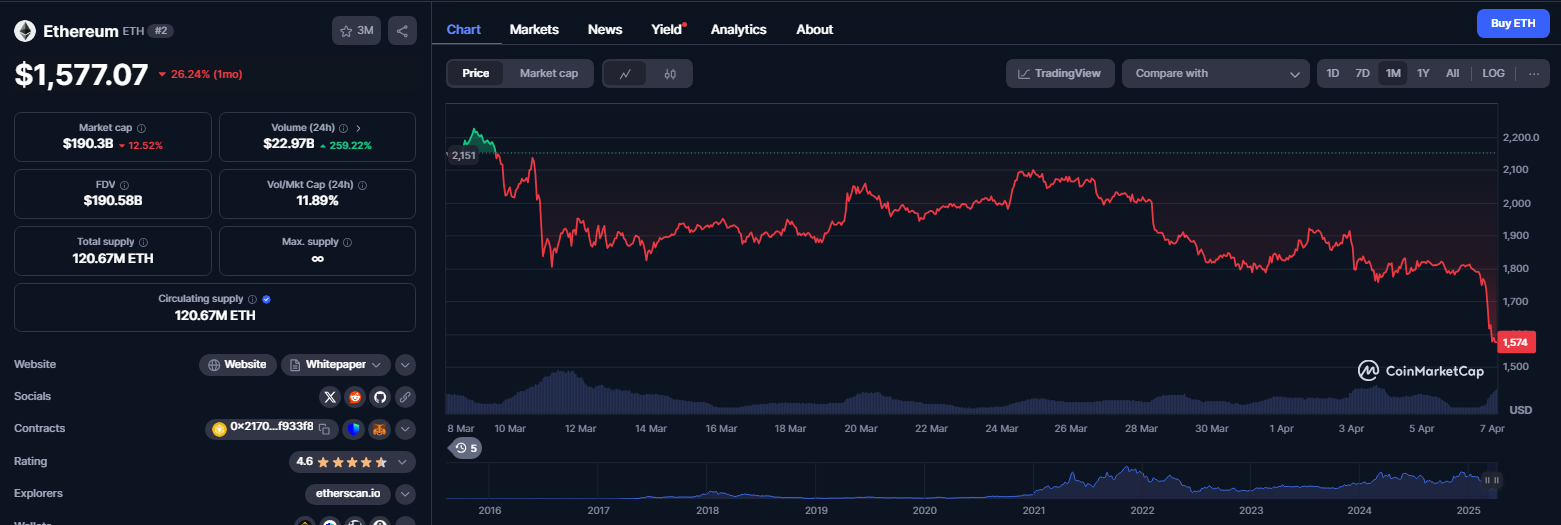This screenshot has height=525, width=1561.
Task: Open the Website link button
Action: [237, 365]
